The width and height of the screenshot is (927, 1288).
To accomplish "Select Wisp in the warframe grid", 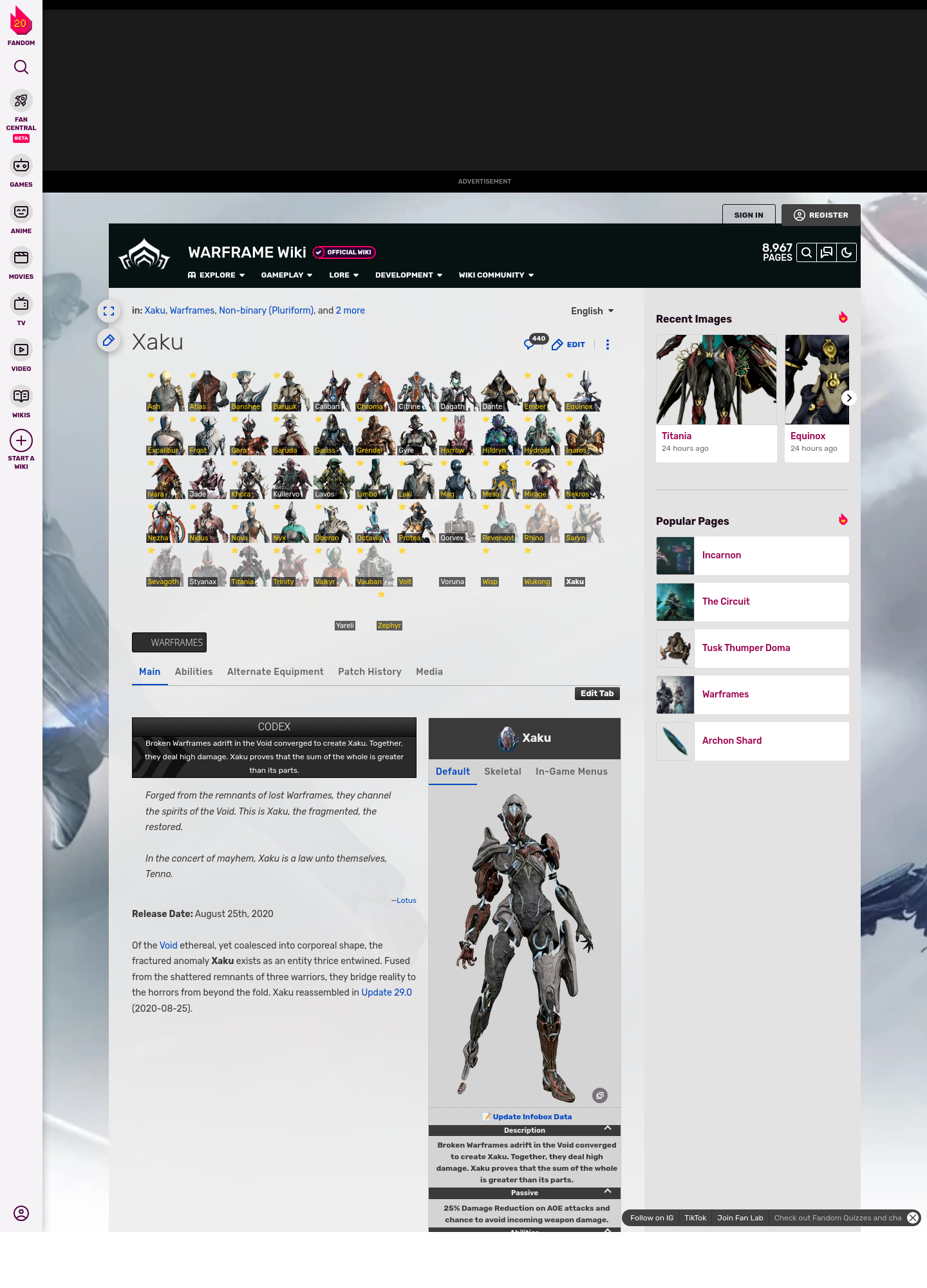I will pyautogui.click(x=490, y=582).
